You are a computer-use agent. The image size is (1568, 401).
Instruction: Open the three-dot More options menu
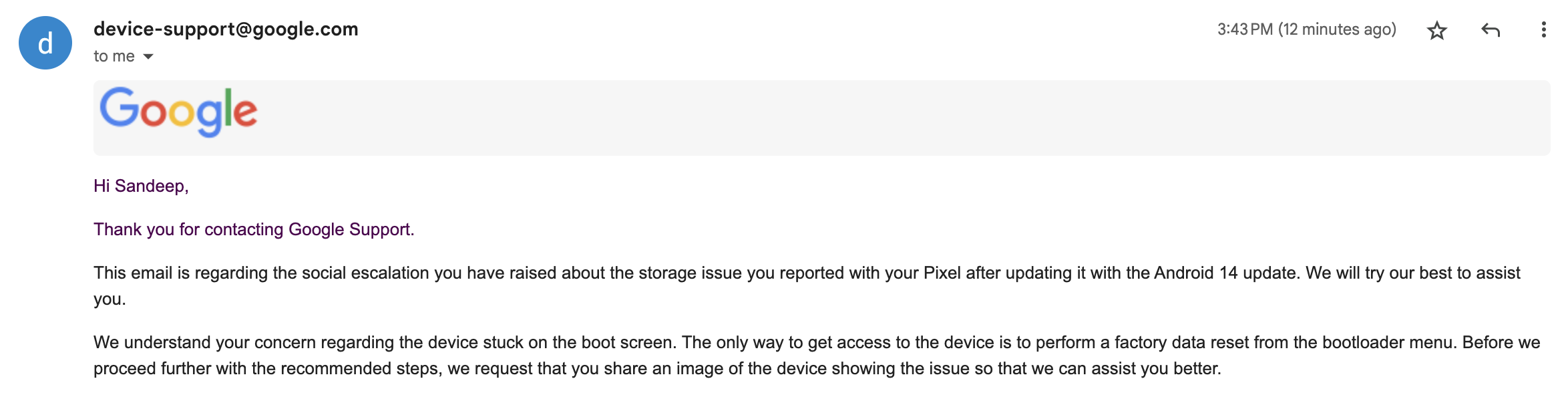[x=1543, y=29]
